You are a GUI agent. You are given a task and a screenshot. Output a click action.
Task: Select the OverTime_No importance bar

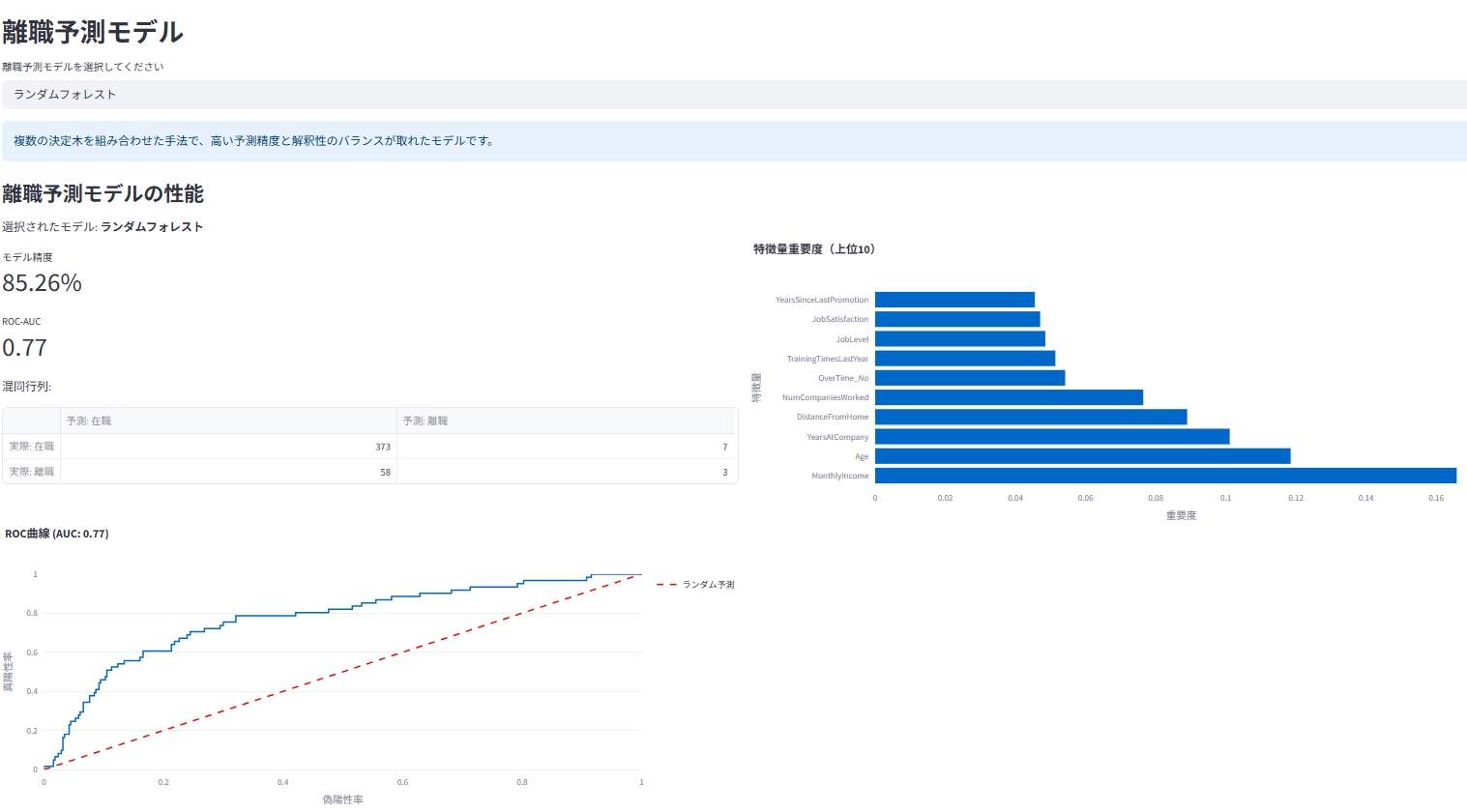970,378
